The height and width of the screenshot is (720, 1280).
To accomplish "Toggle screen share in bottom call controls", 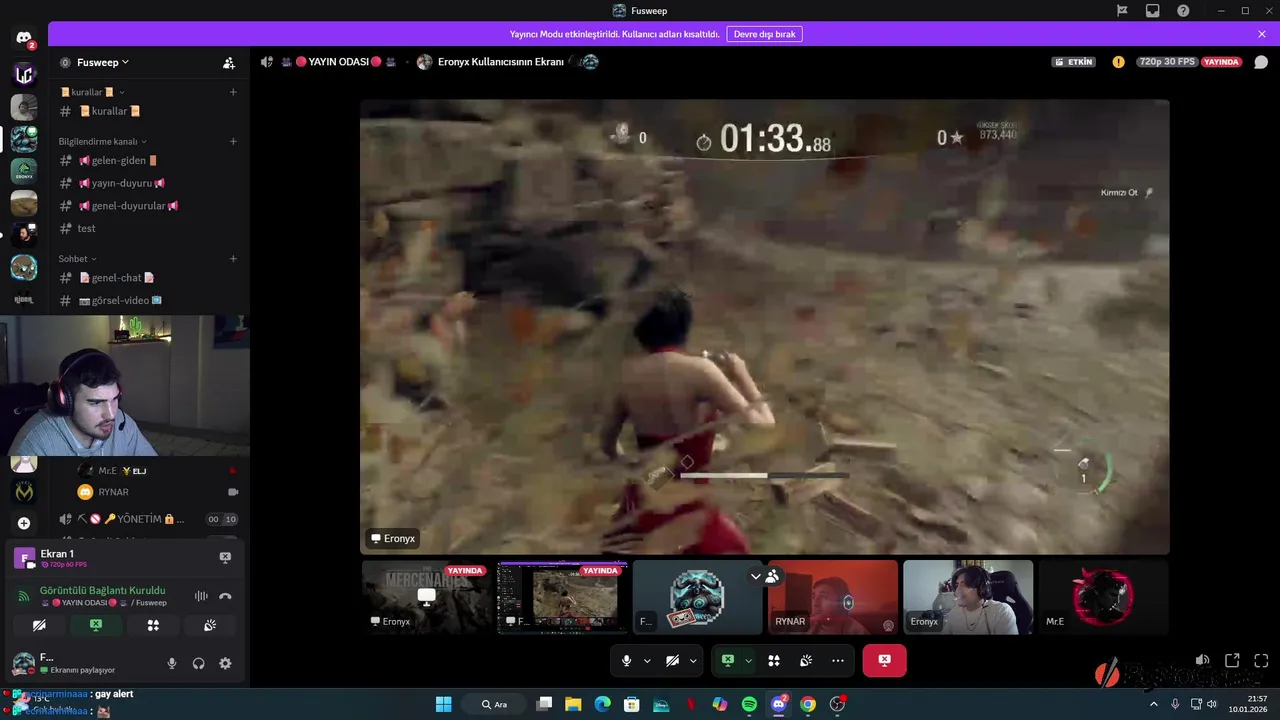I will tap(728, 661).
